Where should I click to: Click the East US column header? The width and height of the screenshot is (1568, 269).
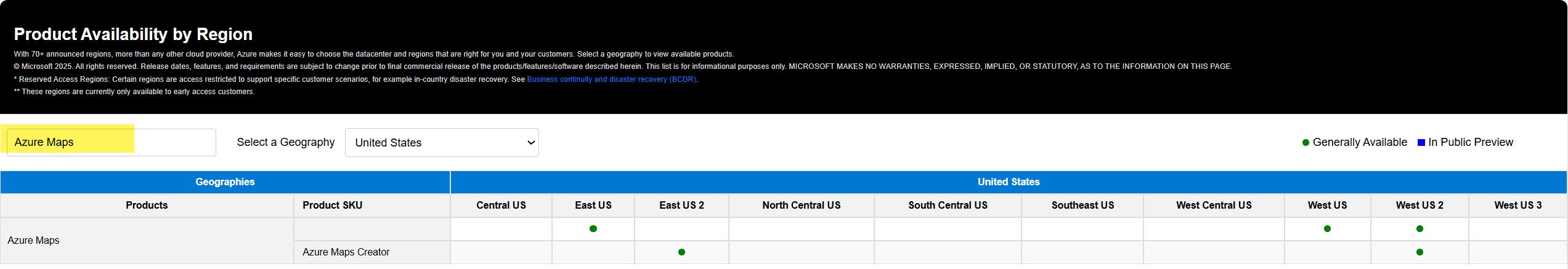coord(593,206)
